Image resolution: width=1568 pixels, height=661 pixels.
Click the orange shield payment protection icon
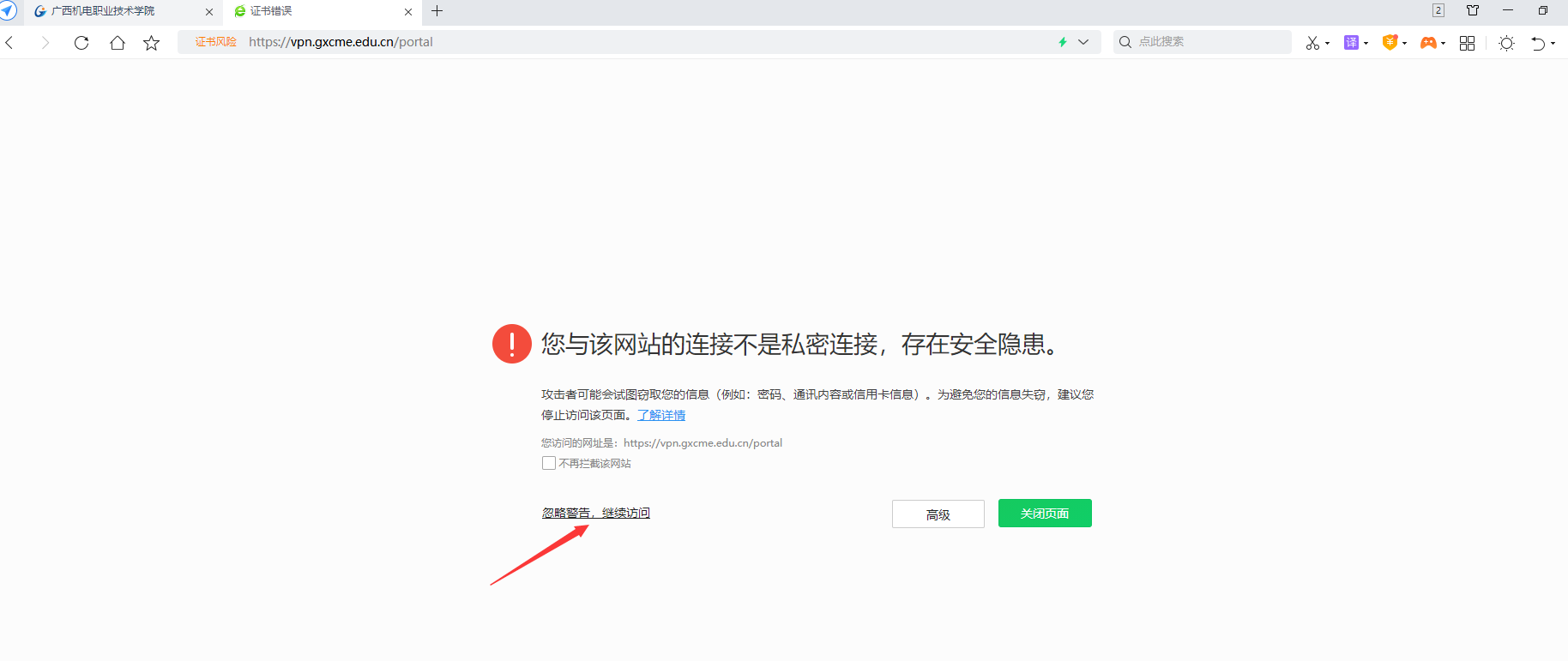click(x=1390, y=43)
